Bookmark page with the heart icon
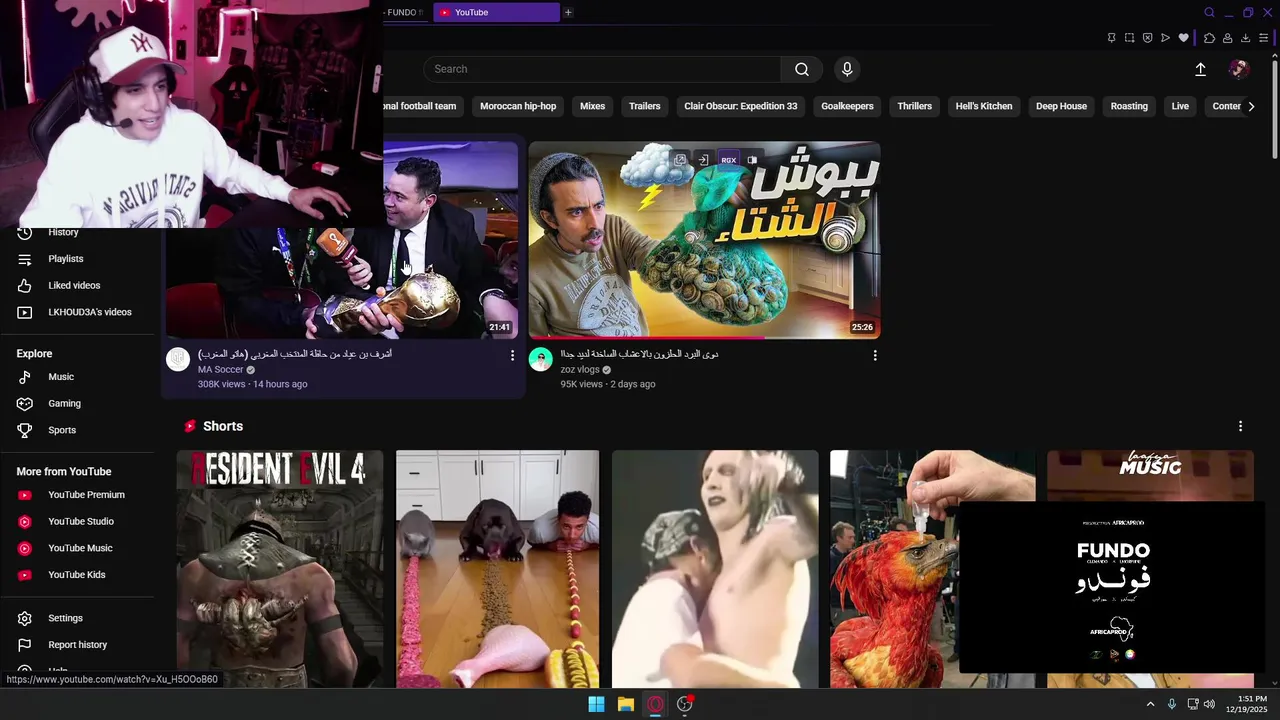Screen dimensions: 1280x720 (x=1184, y=38)
